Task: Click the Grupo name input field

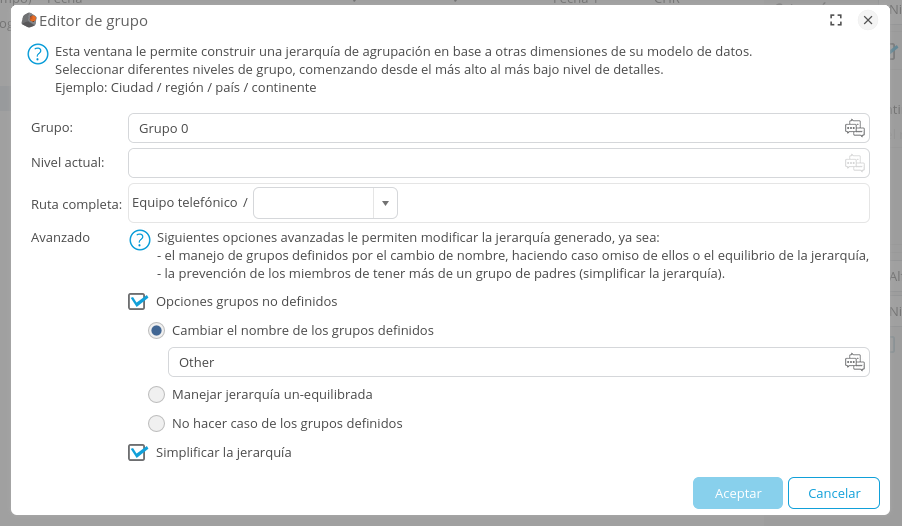Action: (x=480, y=128)
